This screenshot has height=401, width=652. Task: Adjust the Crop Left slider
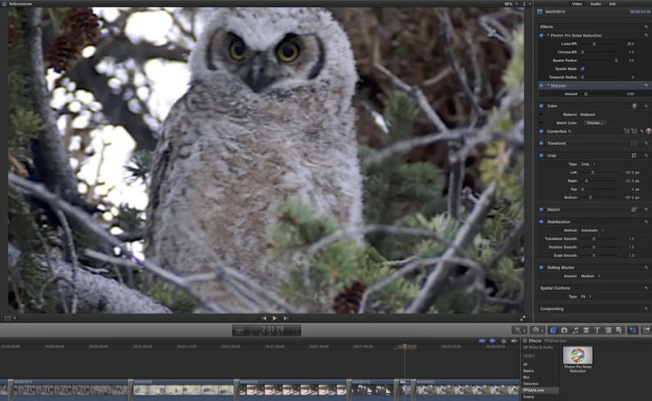[593, 172]
